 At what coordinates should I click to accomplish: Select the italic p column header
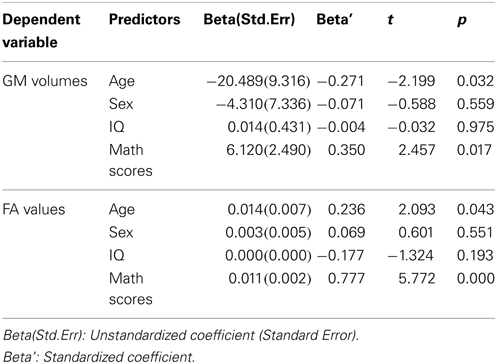pyautogui.click(x=462, y=21)
